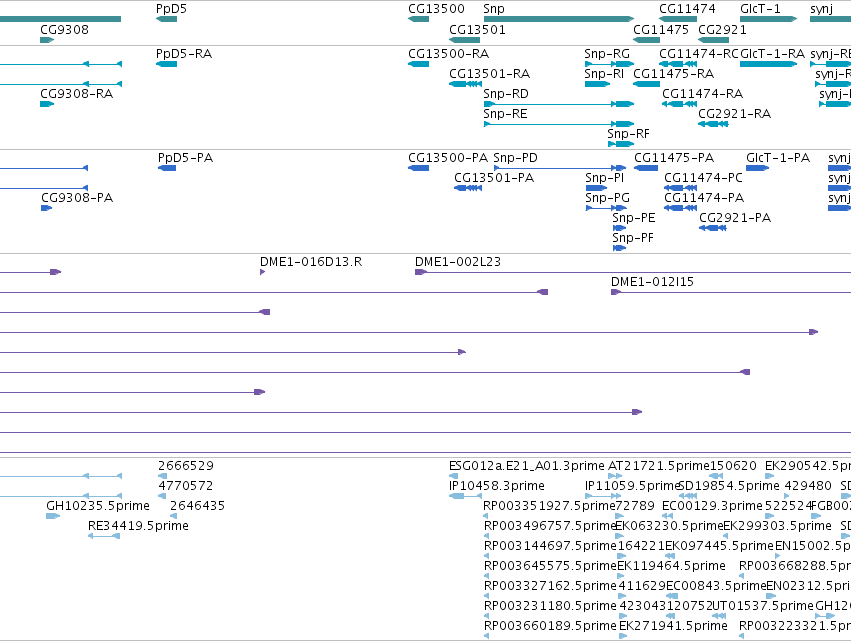Select the CG11475-PA protein label

tap(674, 158)
